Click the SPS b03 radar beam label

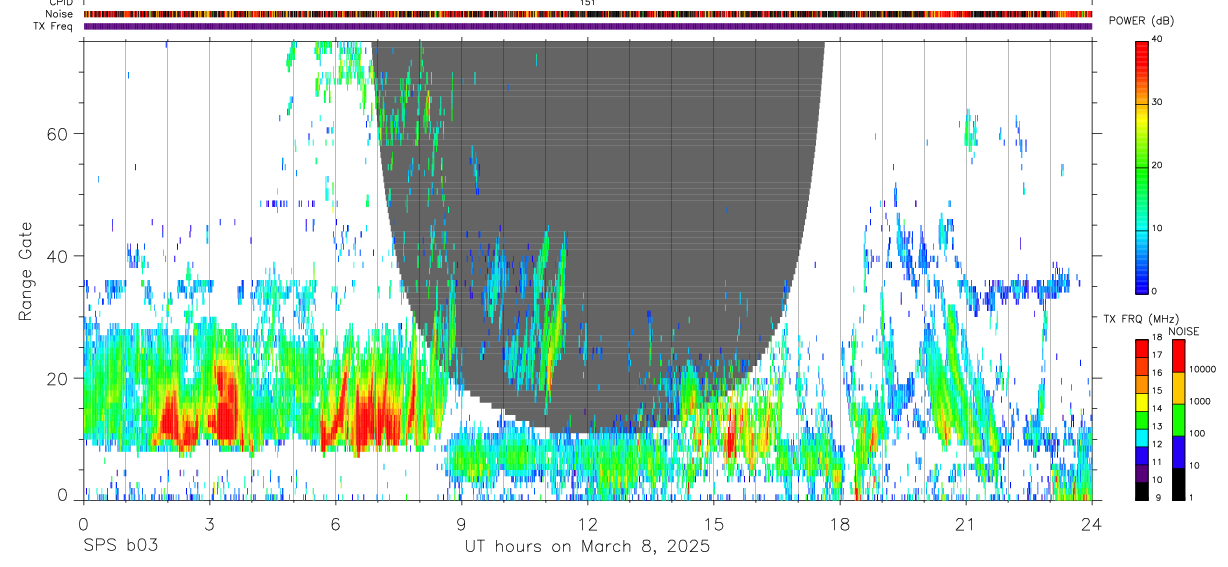click(x=120, y=547)
